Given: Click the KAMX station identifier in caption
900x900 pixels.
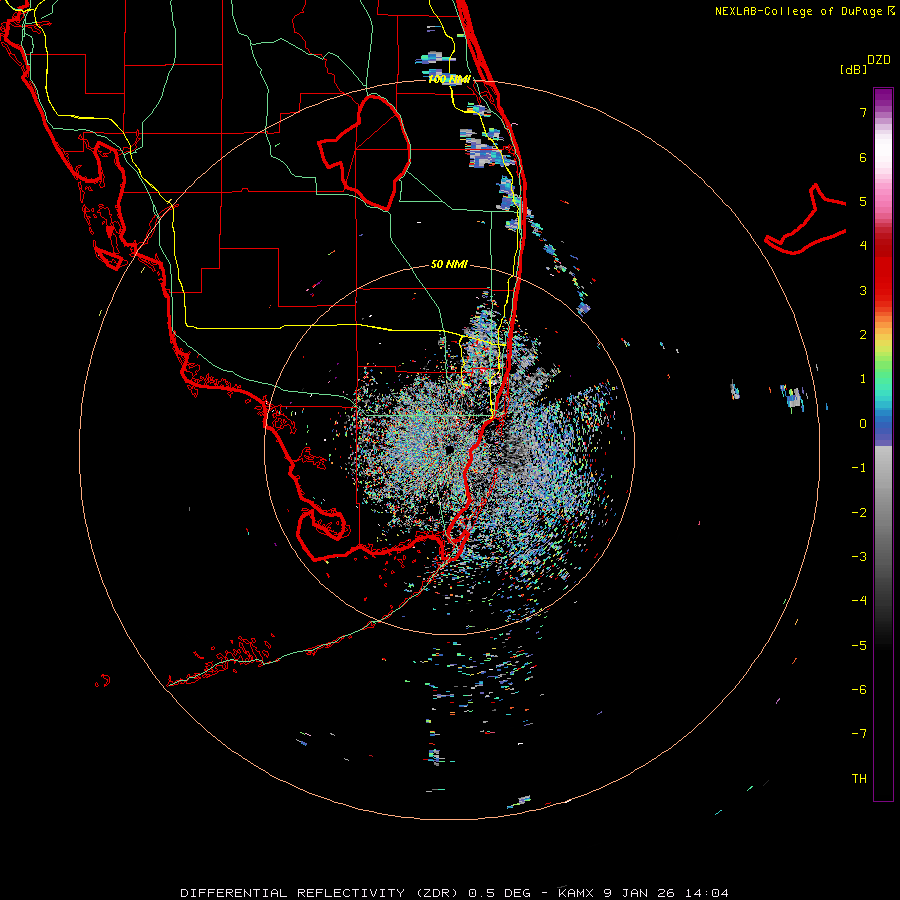Looking at the screenshot, I should pyautogui.click(x=576, y=893).
